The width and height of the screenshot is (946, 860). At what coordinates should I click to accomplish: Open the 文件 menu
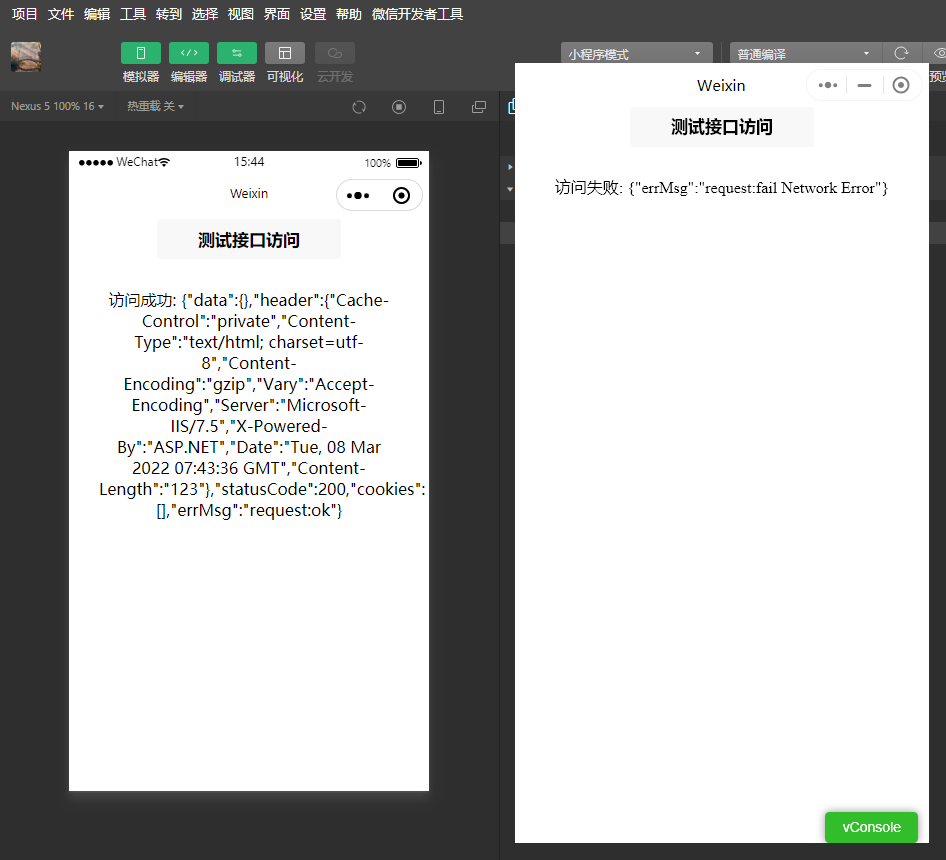[61, 14]
